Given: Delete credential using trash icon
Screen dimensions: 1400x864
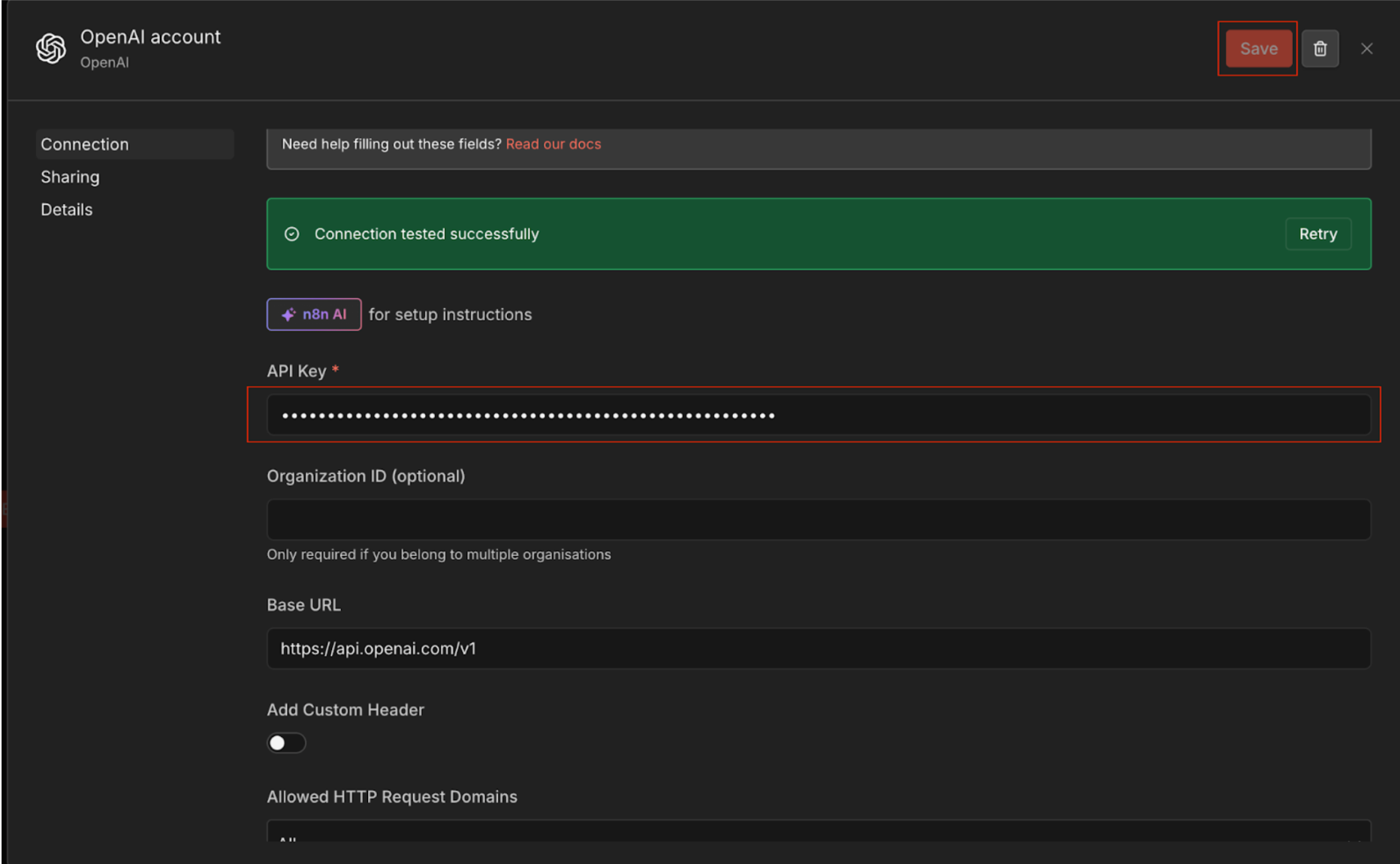Looking at the screenshot, I should click(1320, 49).
